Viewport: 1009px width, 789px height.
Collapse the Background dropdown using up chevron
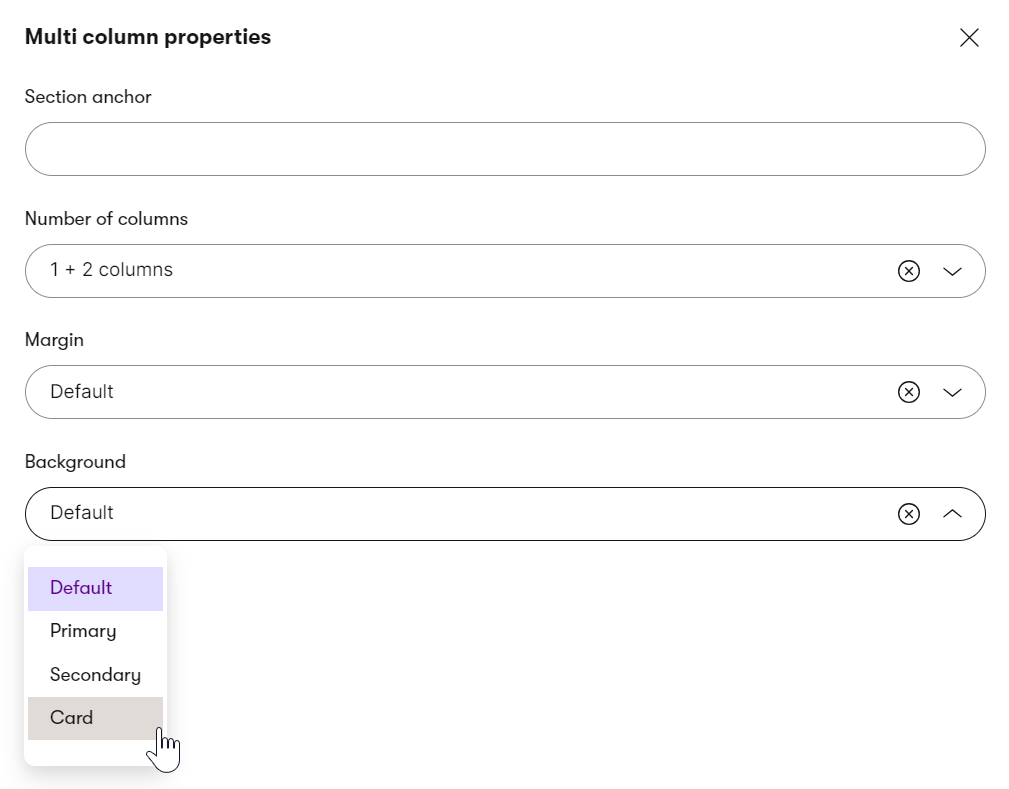pos(952,514)
